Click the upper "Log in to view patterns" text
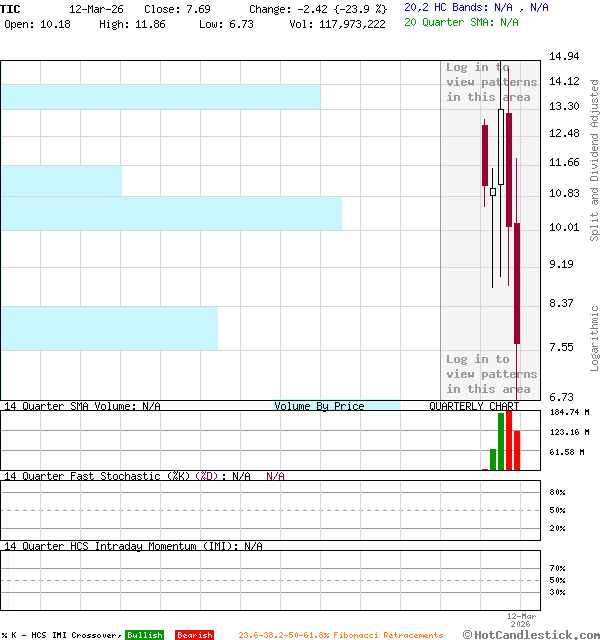 491,82
